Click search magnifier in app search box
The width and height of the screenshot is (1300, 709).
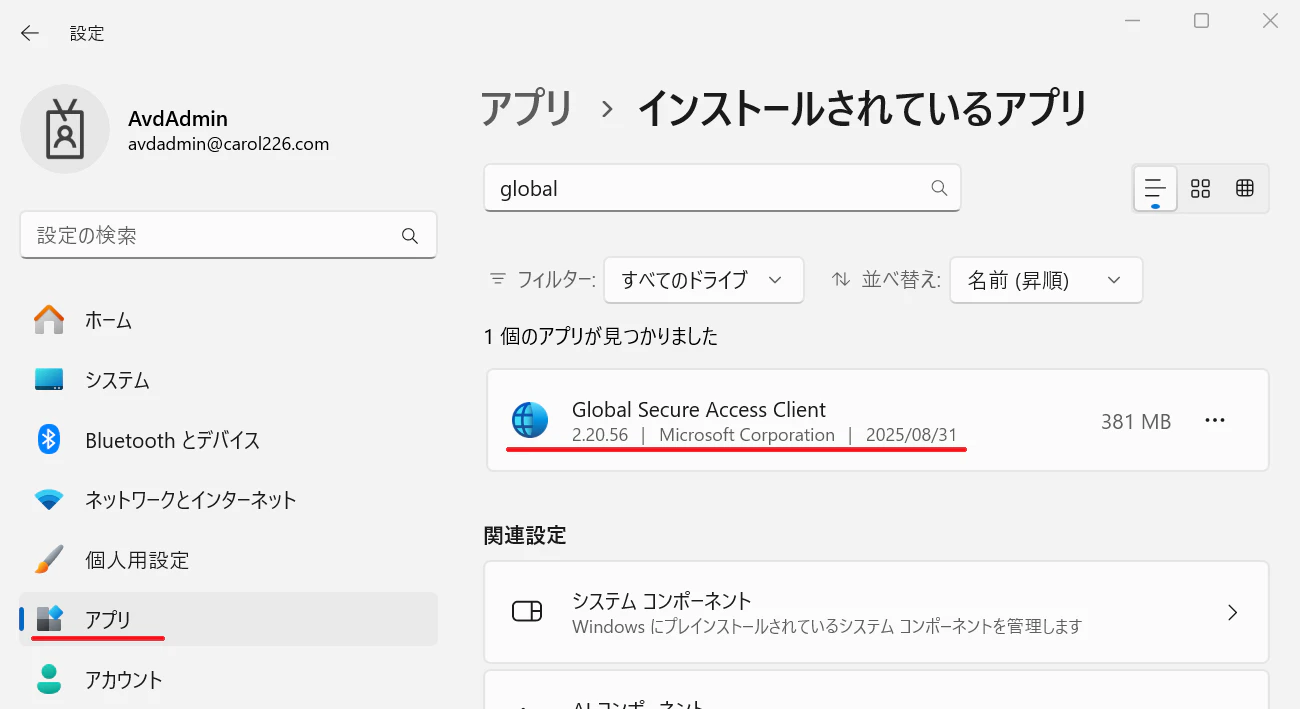pos(938,188)
